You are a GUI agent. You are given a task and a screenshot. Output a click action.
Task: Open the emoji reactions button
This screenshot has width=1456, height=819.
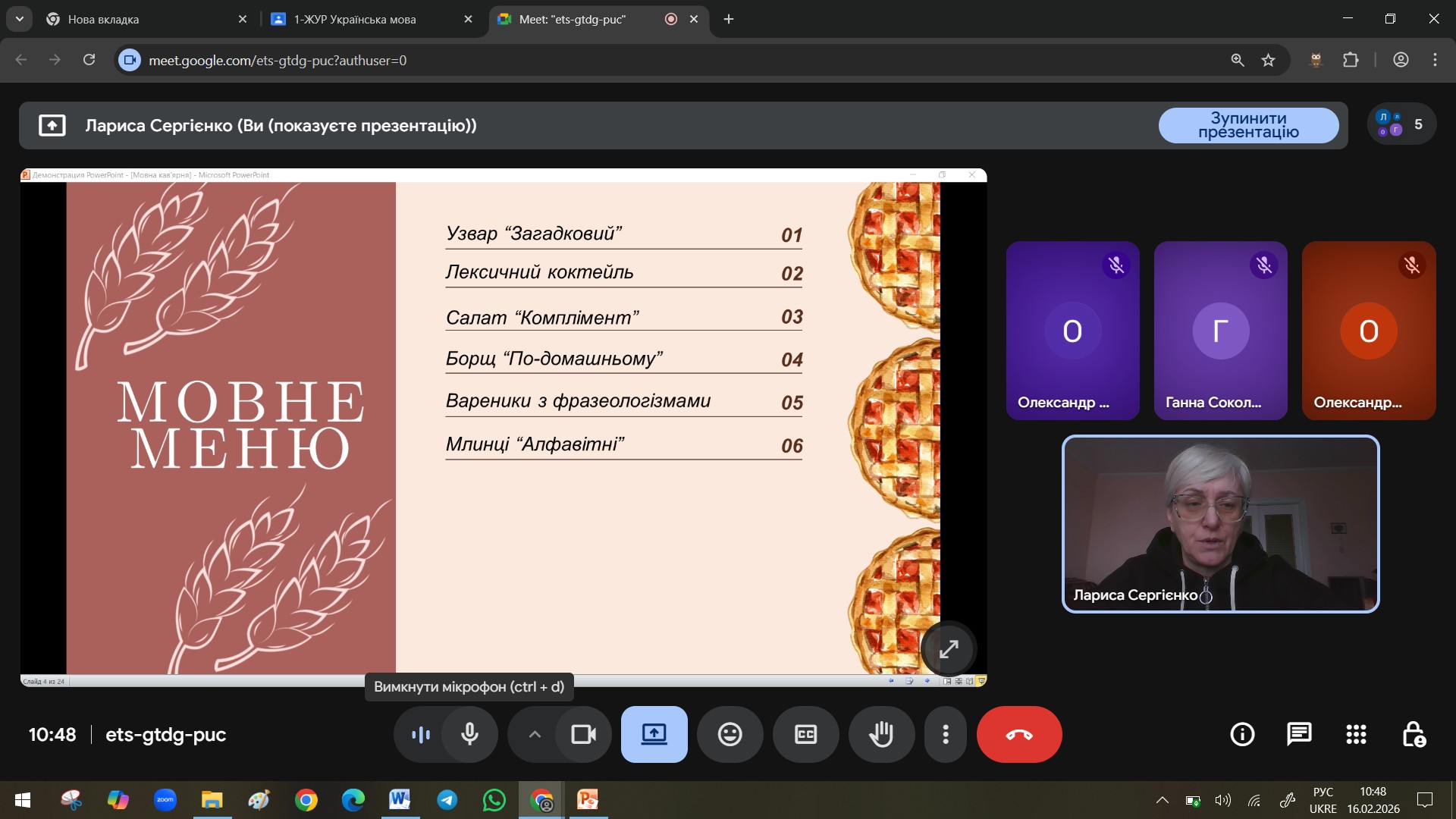[x=730, y=734]
